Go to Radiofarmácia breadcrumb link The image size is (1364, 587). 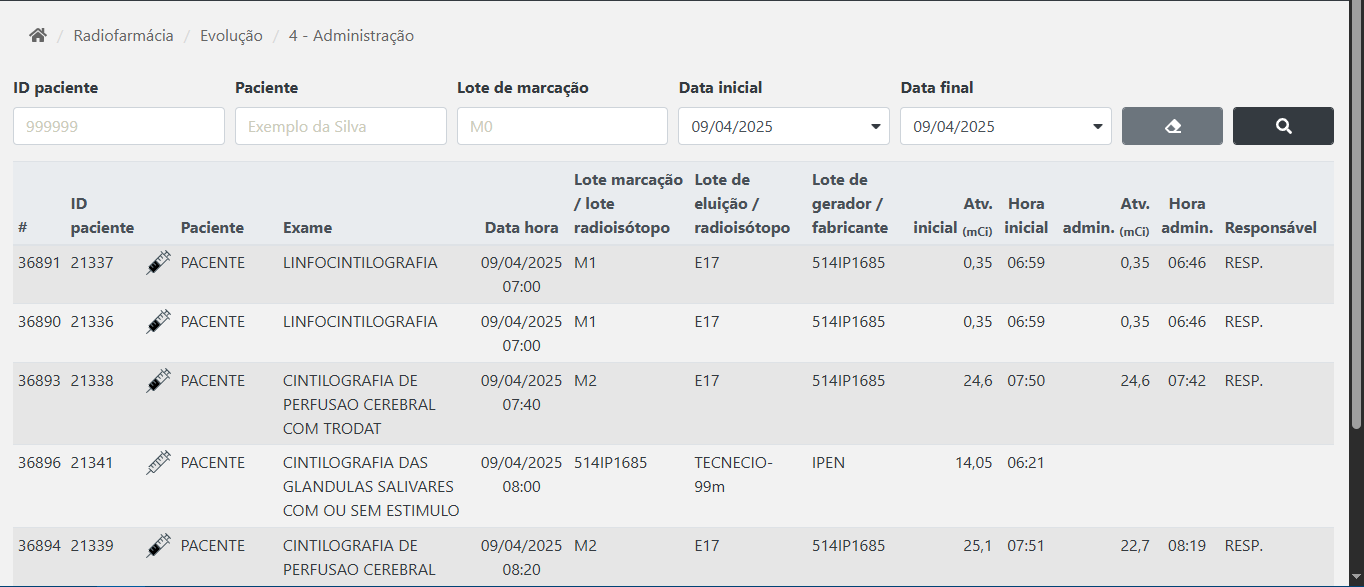[x=123, y=36]
